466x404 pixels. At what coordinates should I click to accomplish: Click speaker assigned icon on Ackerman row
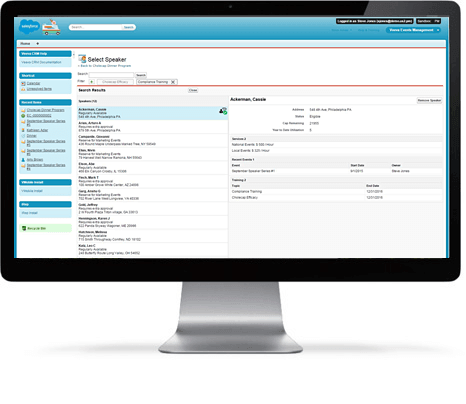[223, 111]
